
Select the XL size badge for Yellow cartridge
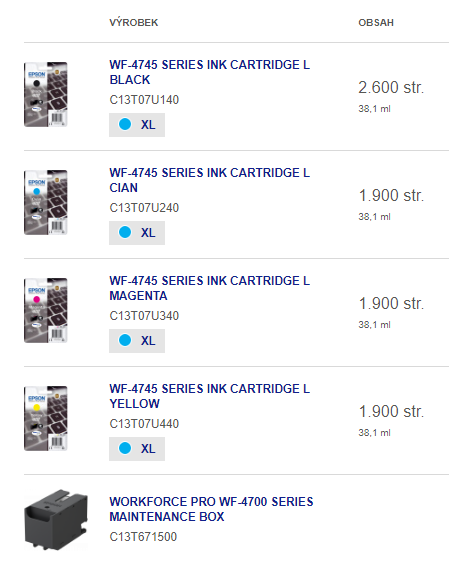click(137, 449)
